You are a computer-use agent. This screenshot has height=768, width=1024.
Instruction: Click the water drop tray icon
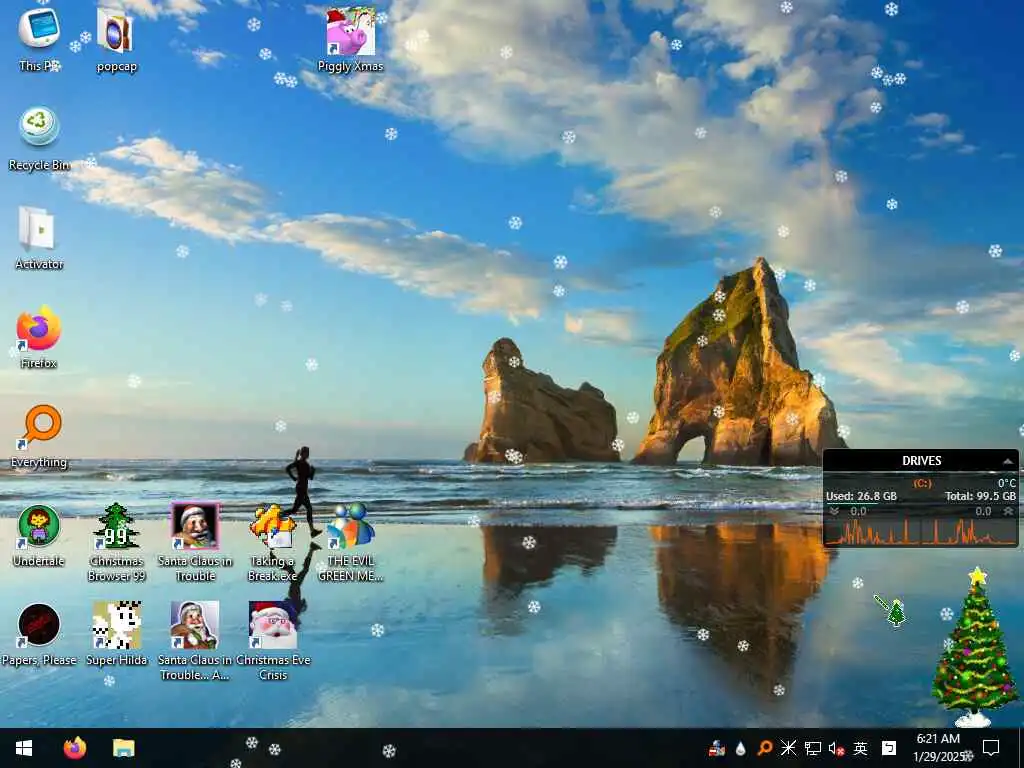(x=740, y=748)
